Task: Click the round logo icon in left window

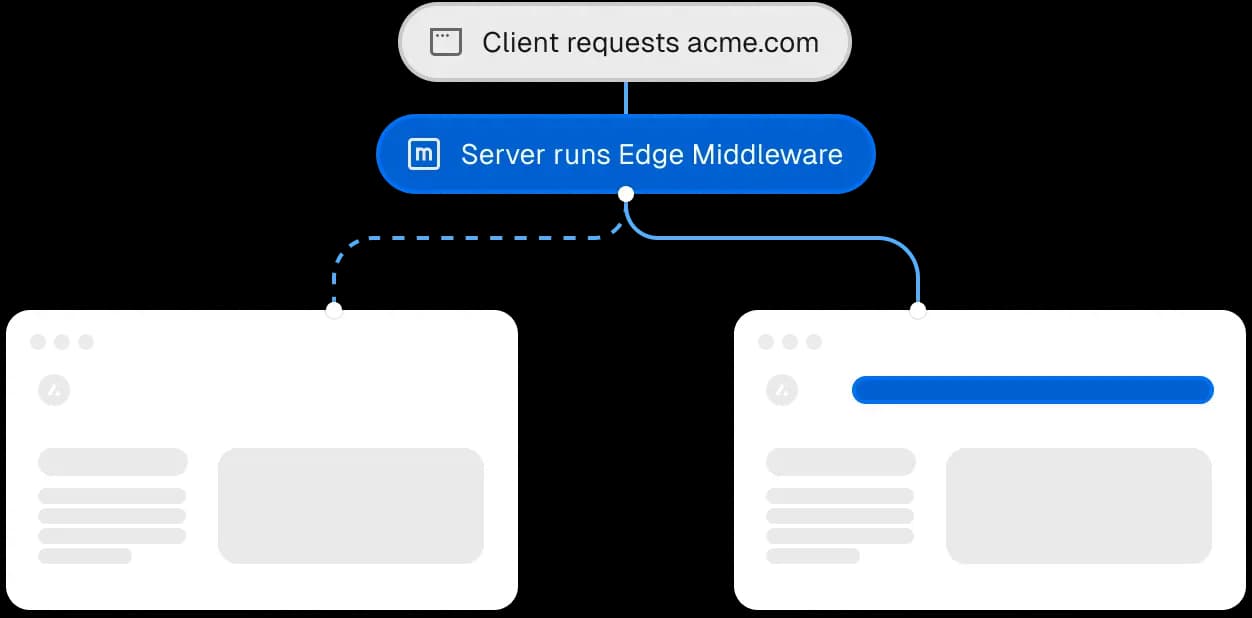Action: click(x=54, y=391)
